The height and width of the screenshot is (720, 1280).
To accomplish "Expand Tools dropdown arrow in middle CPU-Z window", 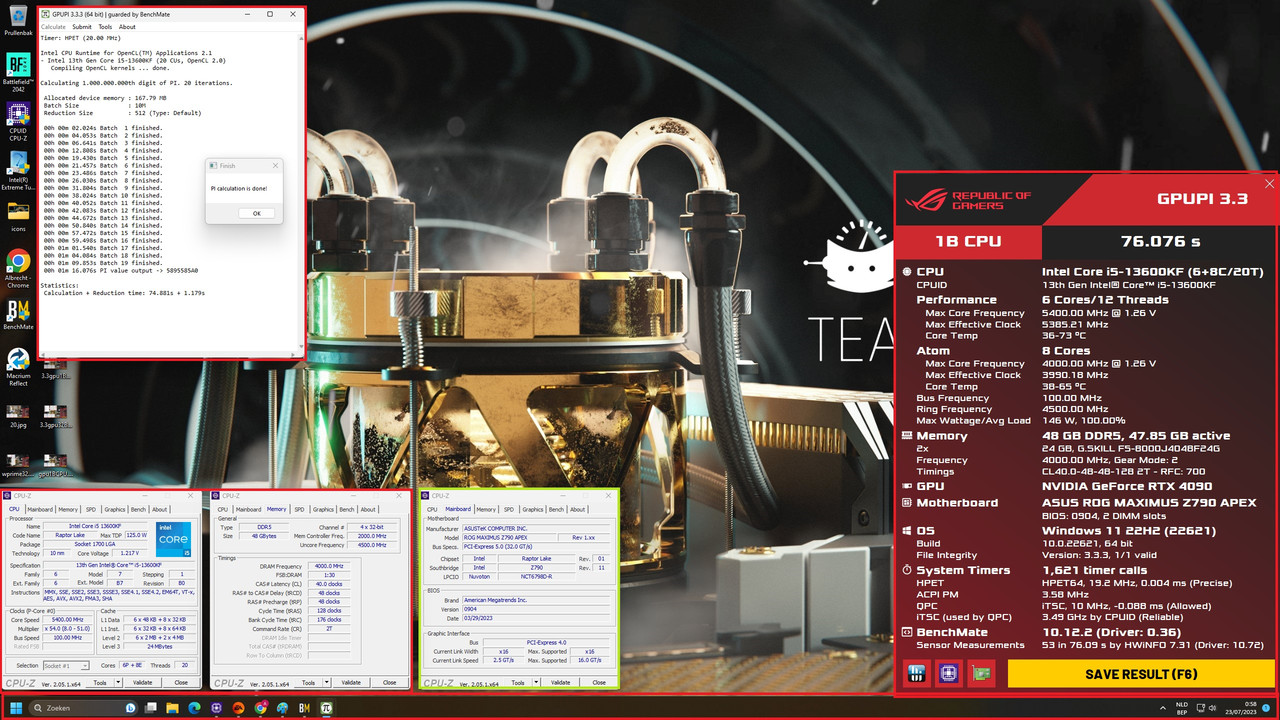I will [327, 683].
